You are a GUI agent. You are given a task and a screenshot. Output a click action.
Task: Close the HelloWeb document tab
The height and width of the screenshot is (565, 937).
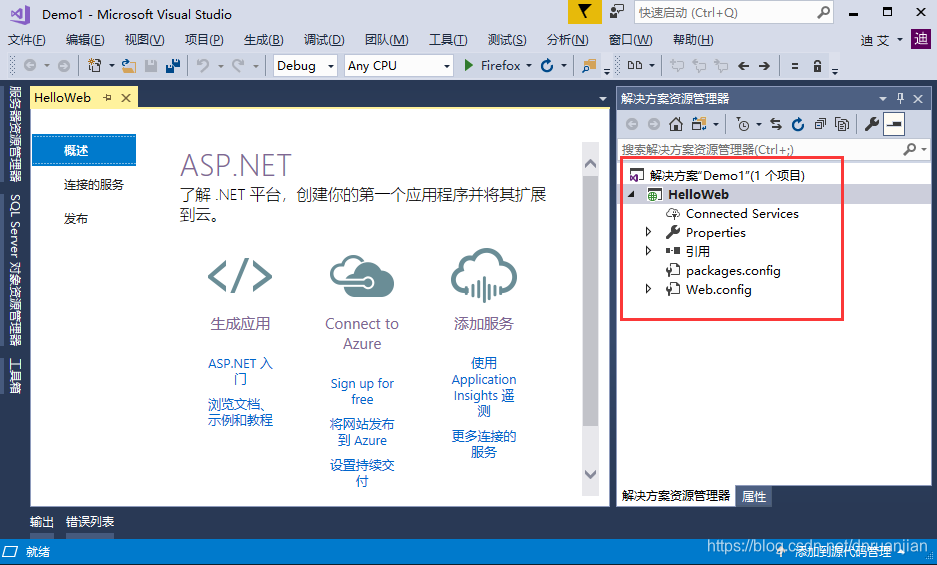tap(126, 98)
